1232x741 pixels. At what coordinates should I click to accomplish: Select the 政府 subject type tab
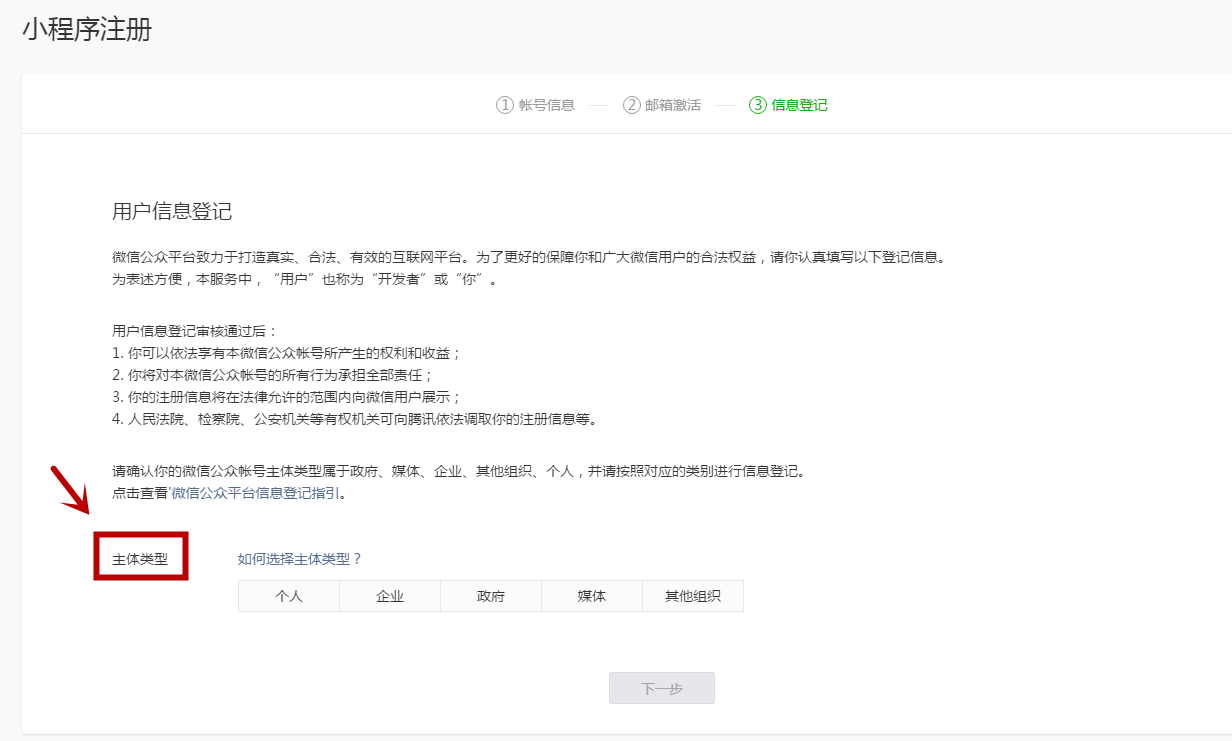coord(490,595)
